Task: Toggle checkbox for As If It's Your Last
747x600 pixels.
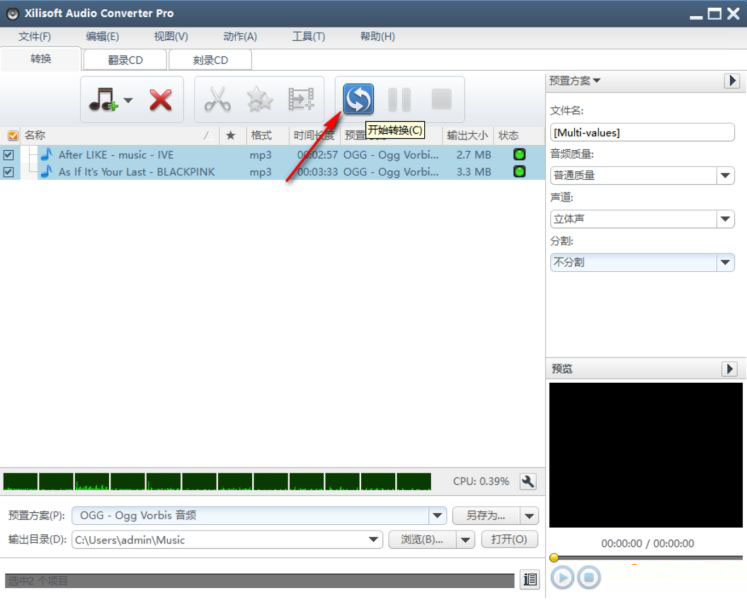Action: pyautogui.click(x=9, y=172)
